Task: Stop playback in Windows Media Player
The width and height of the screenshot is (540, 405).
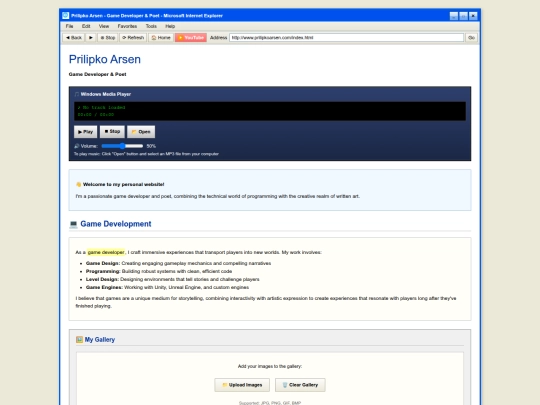Action: [112, 132]
